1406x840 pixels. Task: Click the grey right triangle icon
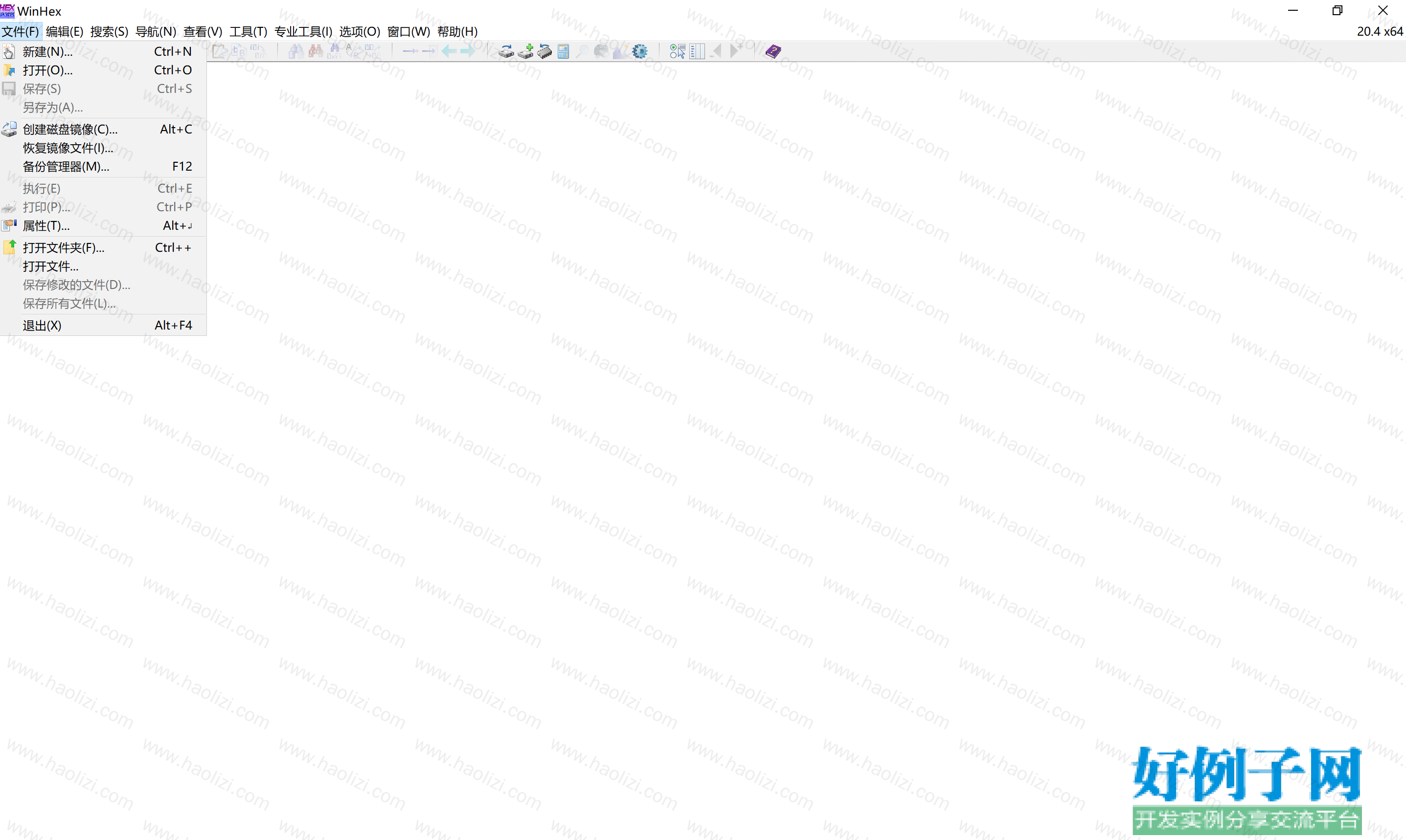[x=736, y=51]
